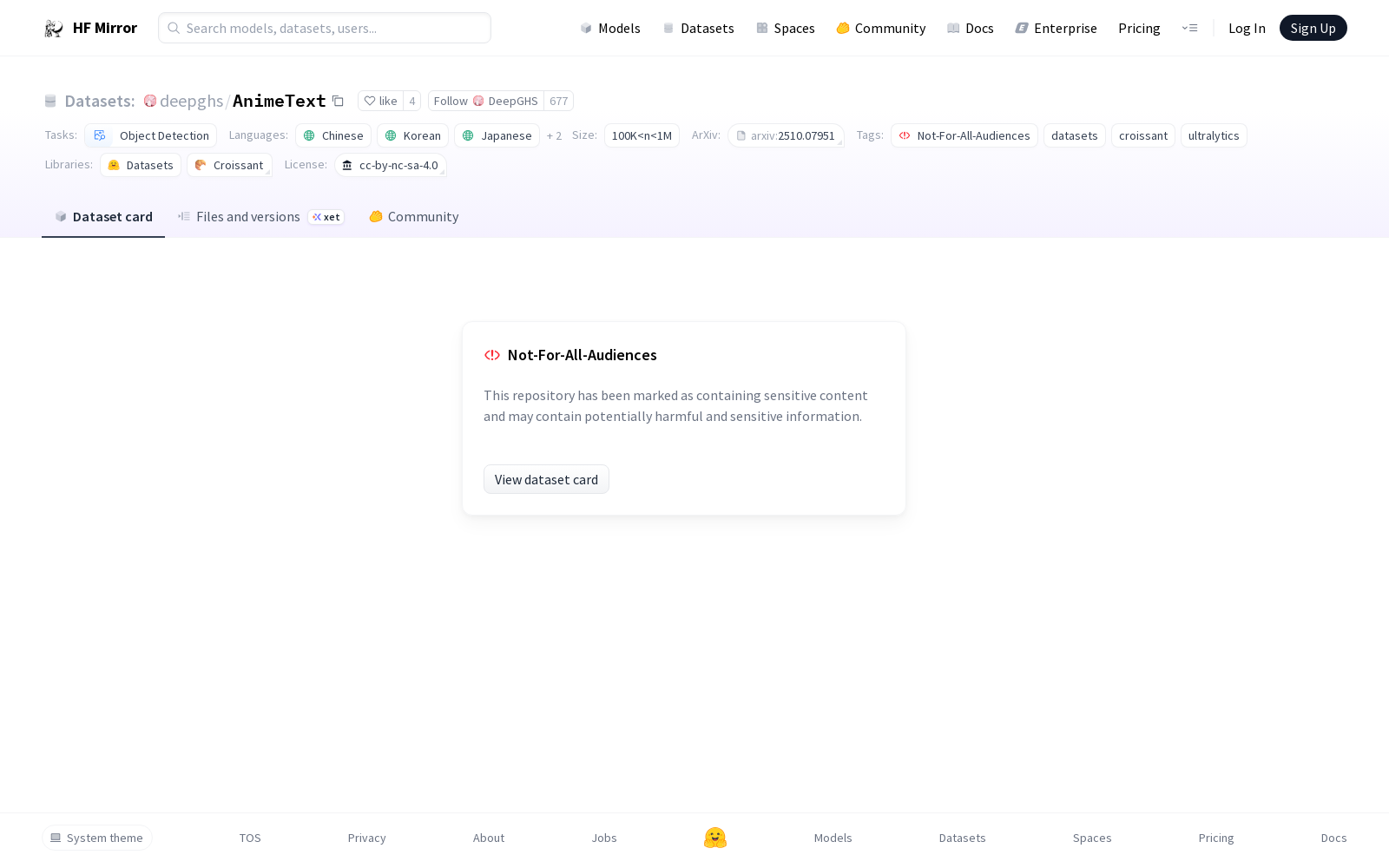
Task: Click Datasets footer link
Action: pyautogui.click(x=963, y=838)
